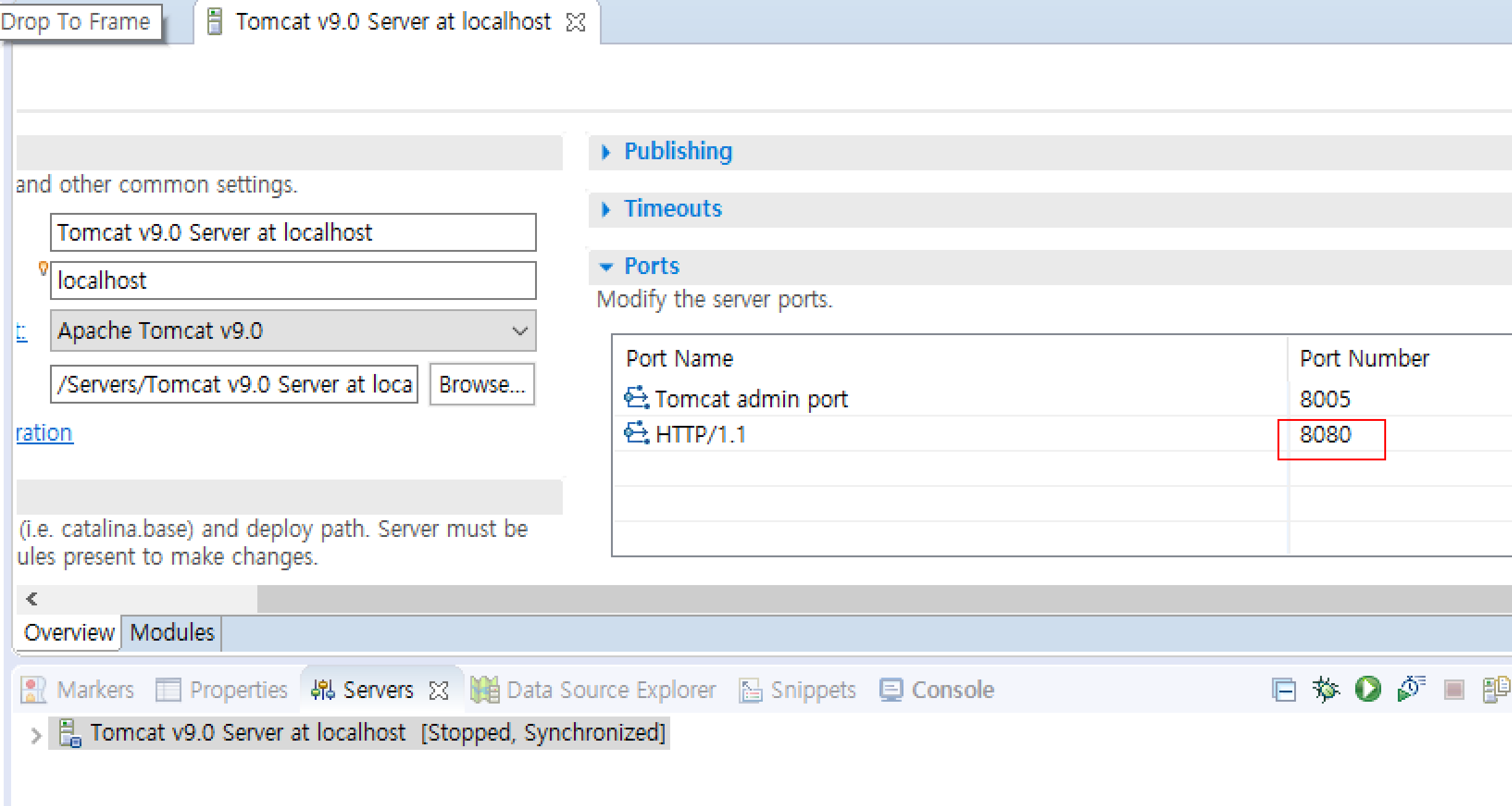
Task: Click the partially visible 'ration' link
Action: [44, 433]
